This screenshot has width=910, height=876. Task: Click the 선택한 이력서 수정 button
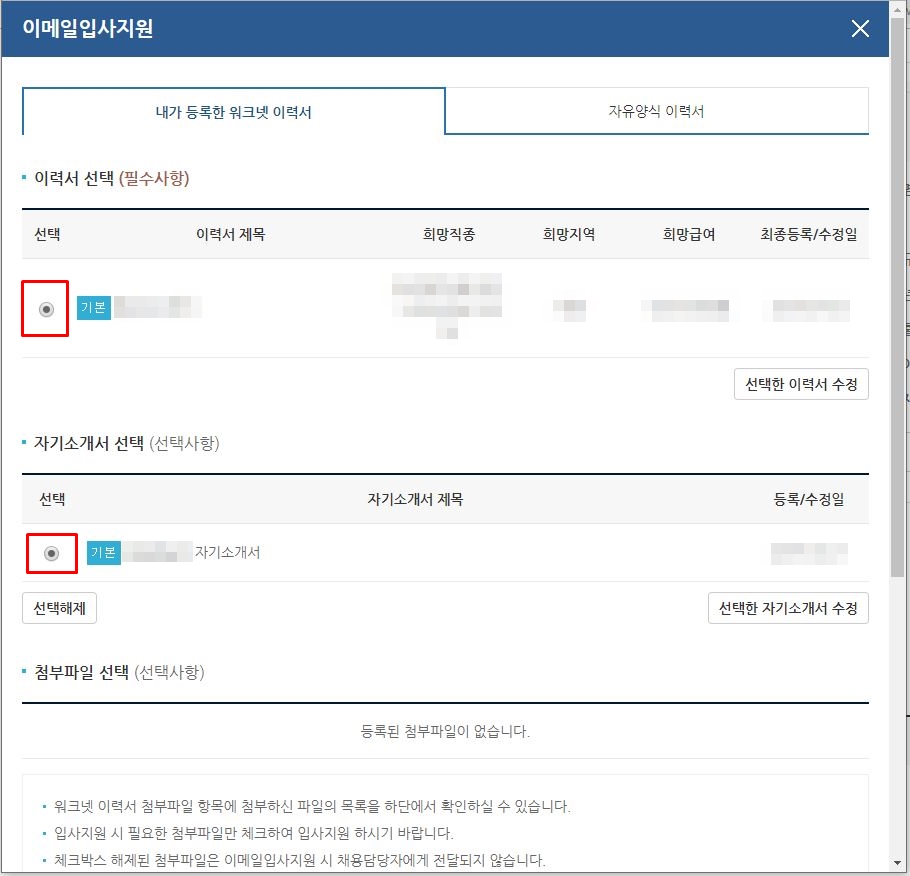[x=801, y=384]
